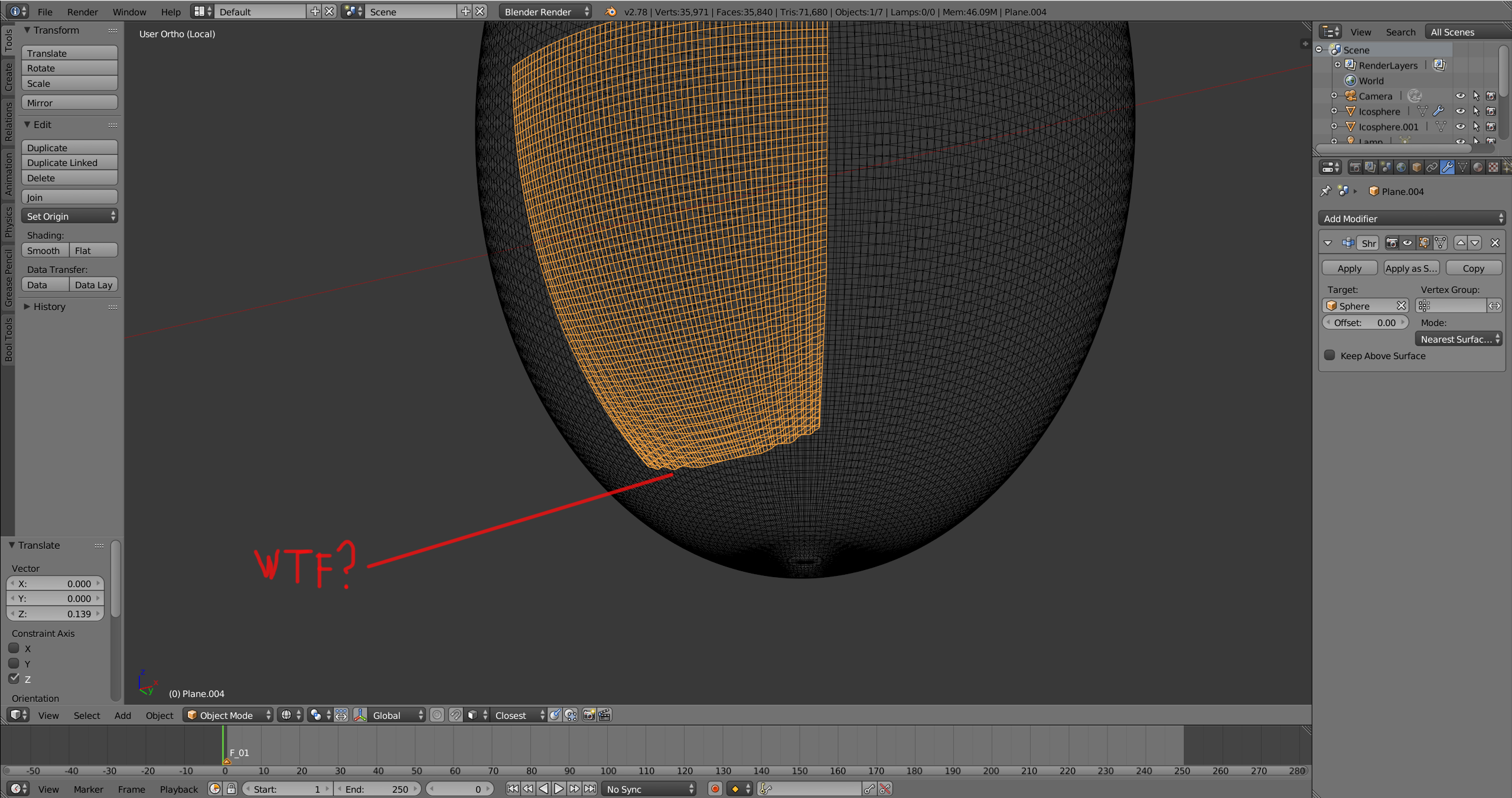The width and height of the screenshot is (1512, 798).
Task: Click the OpenGL render image camera icon
Action: coord(589,715)
